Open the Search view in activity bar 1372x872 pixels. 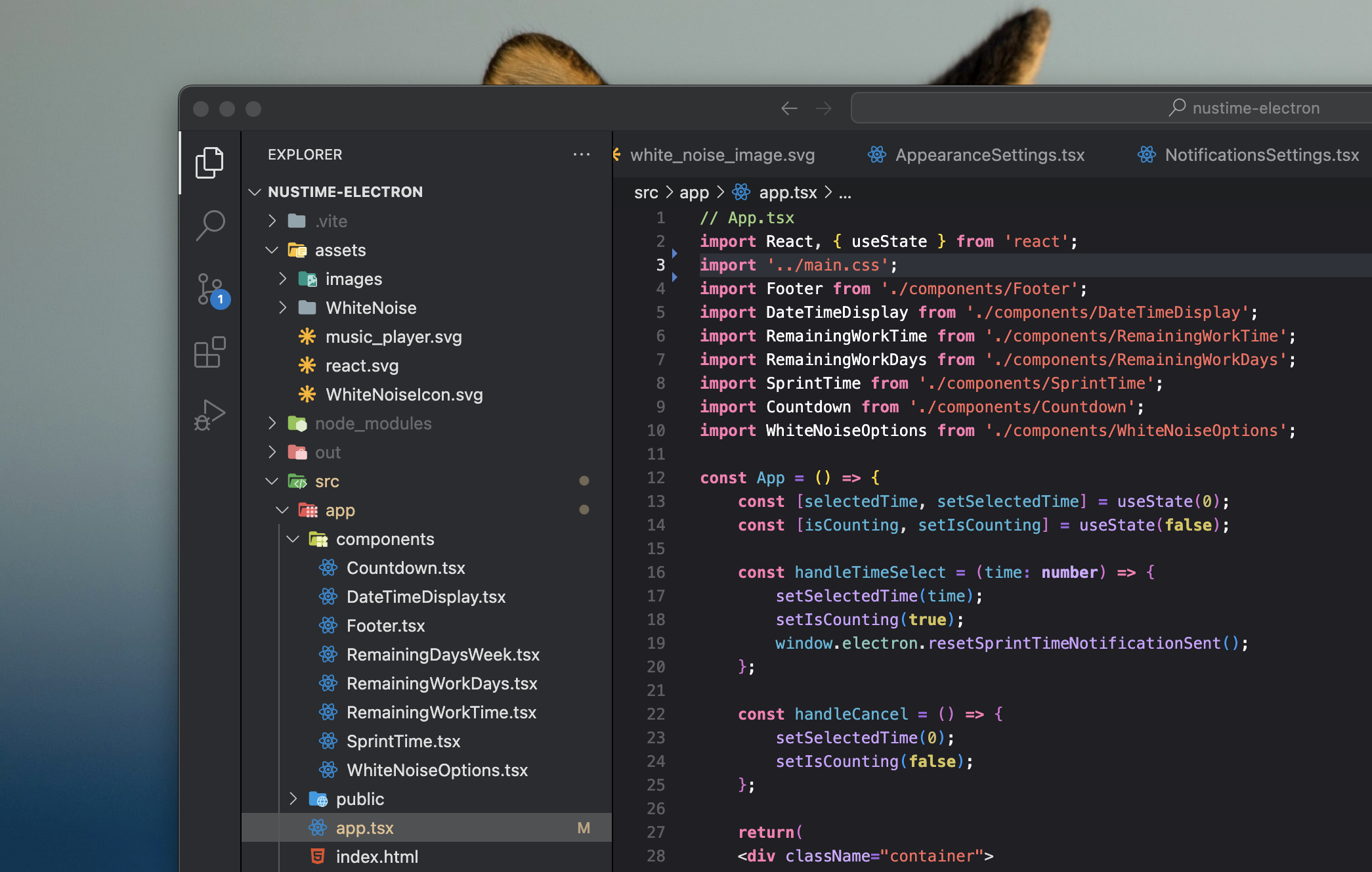click(210, 225)
